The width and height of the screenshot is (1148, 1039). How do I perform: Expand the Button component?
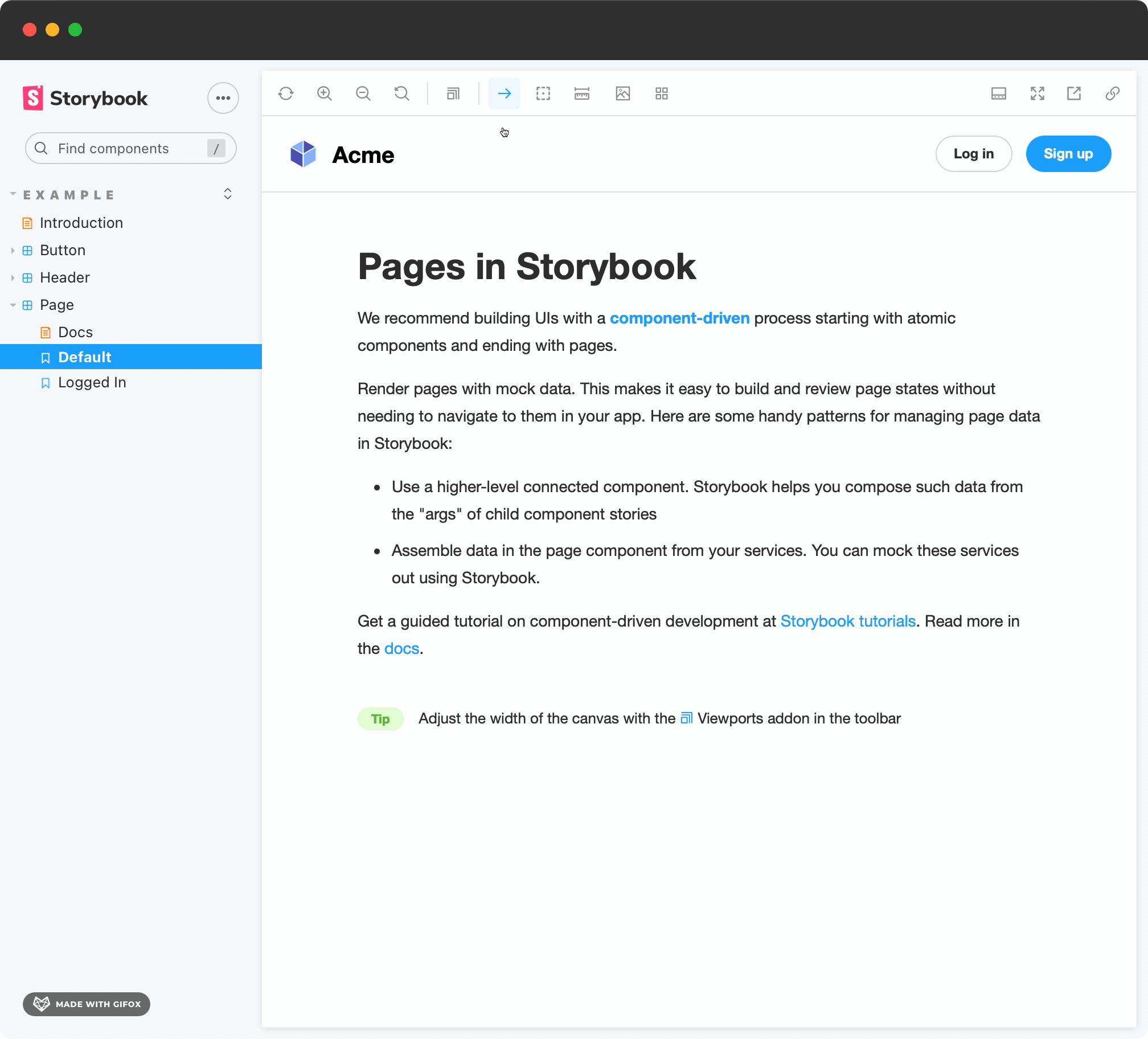coord(63,250)
